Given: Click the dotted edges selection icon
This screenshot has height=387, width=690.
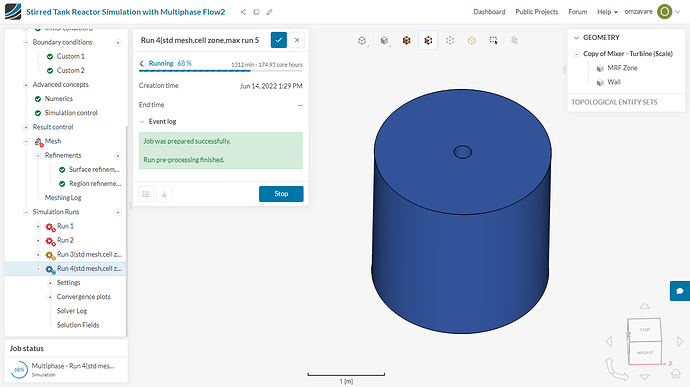Looking at the screenshot, I should pos(450,41).
